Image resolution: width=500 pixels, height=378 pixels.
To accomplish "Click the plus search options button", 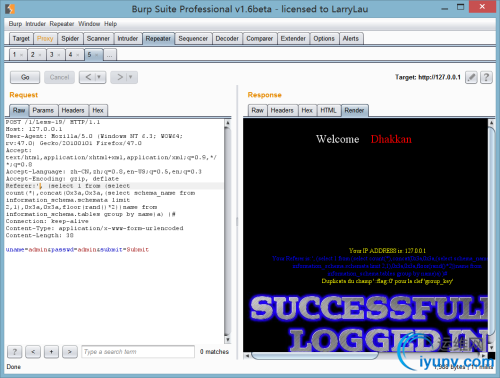I will click(x=51, y=352).
